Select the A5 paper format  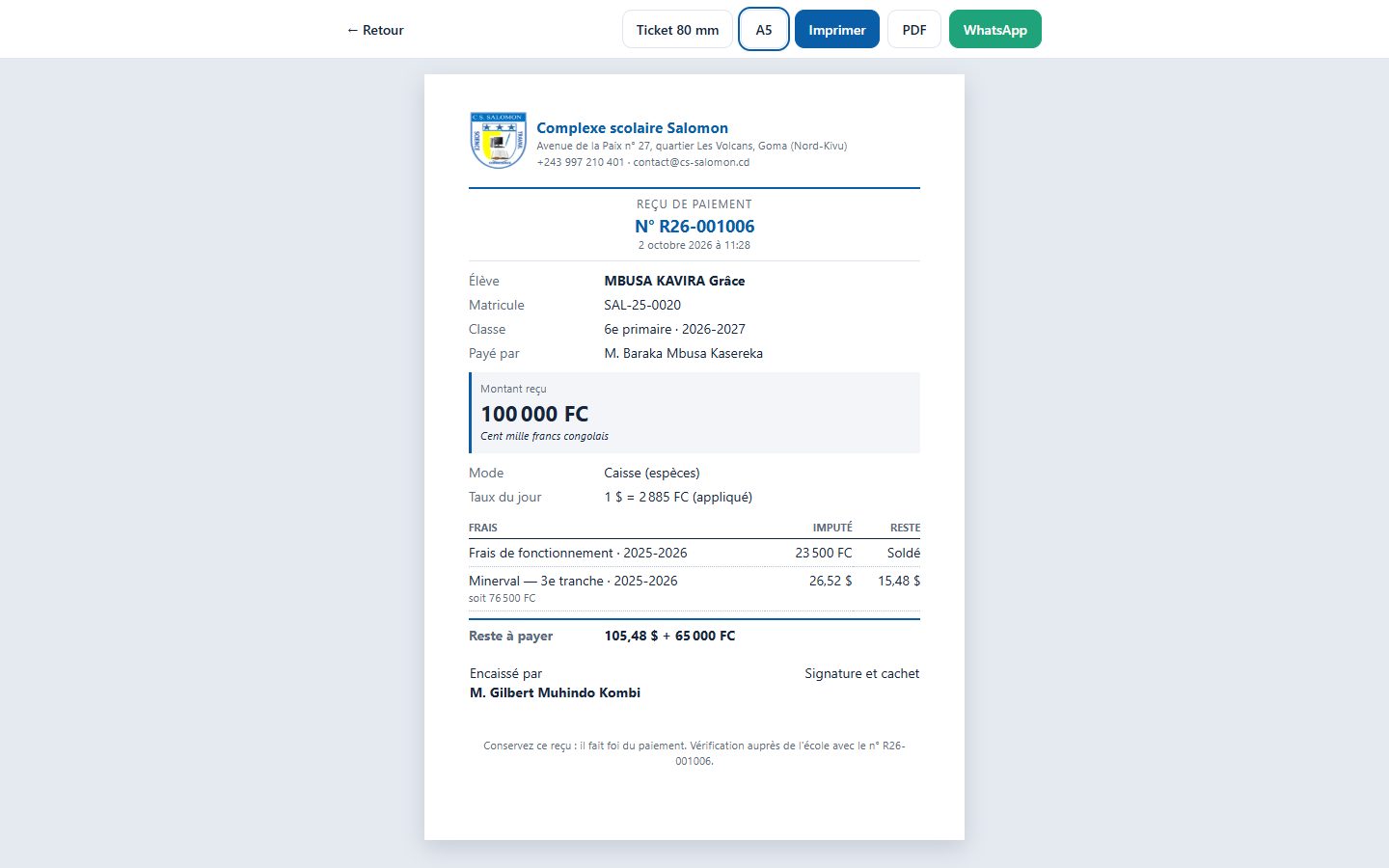764,30
